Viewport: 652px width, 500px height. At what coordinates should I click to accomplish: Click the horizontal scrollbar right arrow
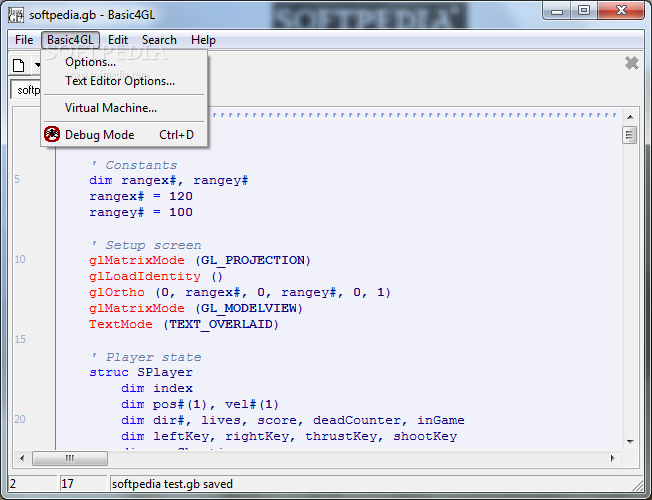[x=612, y=458]
